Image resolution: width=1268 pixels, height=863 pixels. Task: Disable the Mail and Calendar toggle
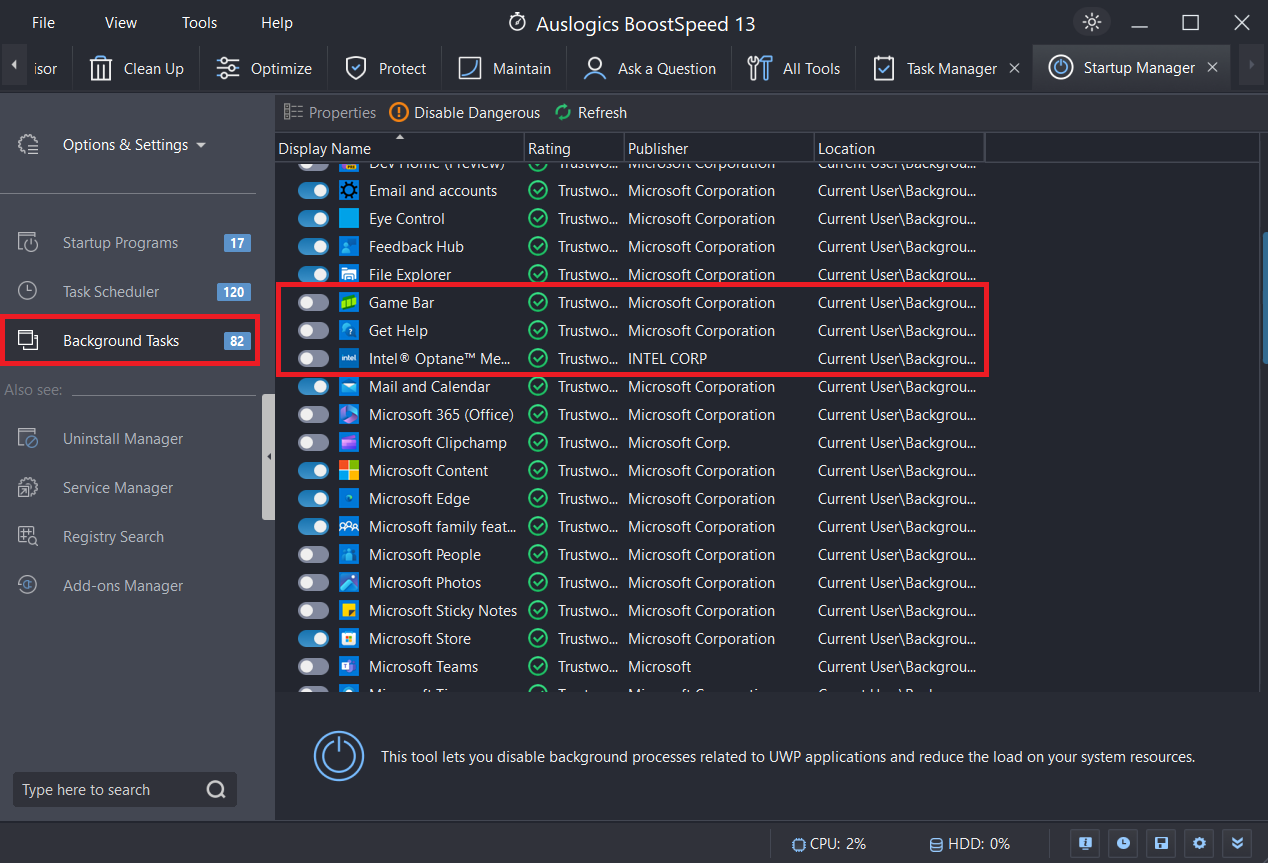pos(314,387)
